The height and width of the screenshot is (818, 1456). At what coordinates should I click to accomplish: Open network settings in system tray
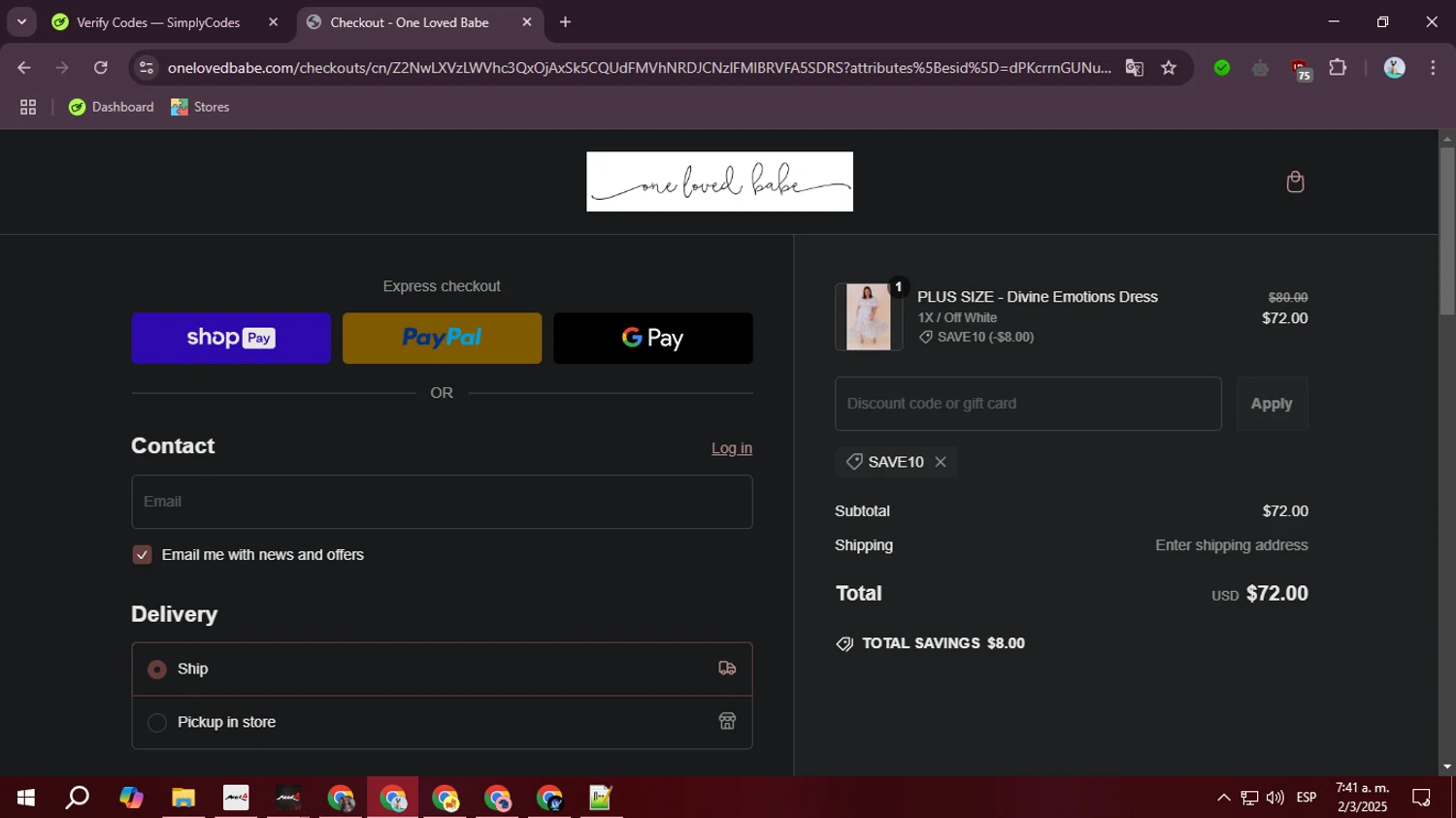[x=1249, y=798]
